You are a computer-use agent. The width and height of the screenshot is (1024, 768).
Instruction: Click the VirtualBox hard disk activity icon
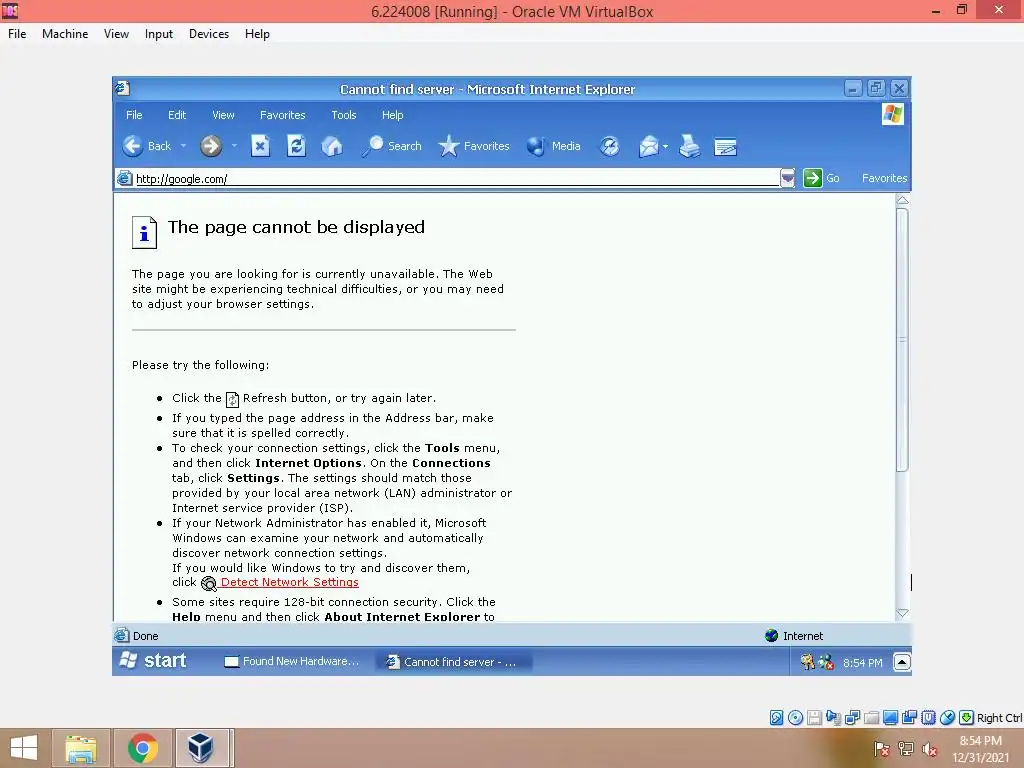pyautogui.click(x=776, y=718)
